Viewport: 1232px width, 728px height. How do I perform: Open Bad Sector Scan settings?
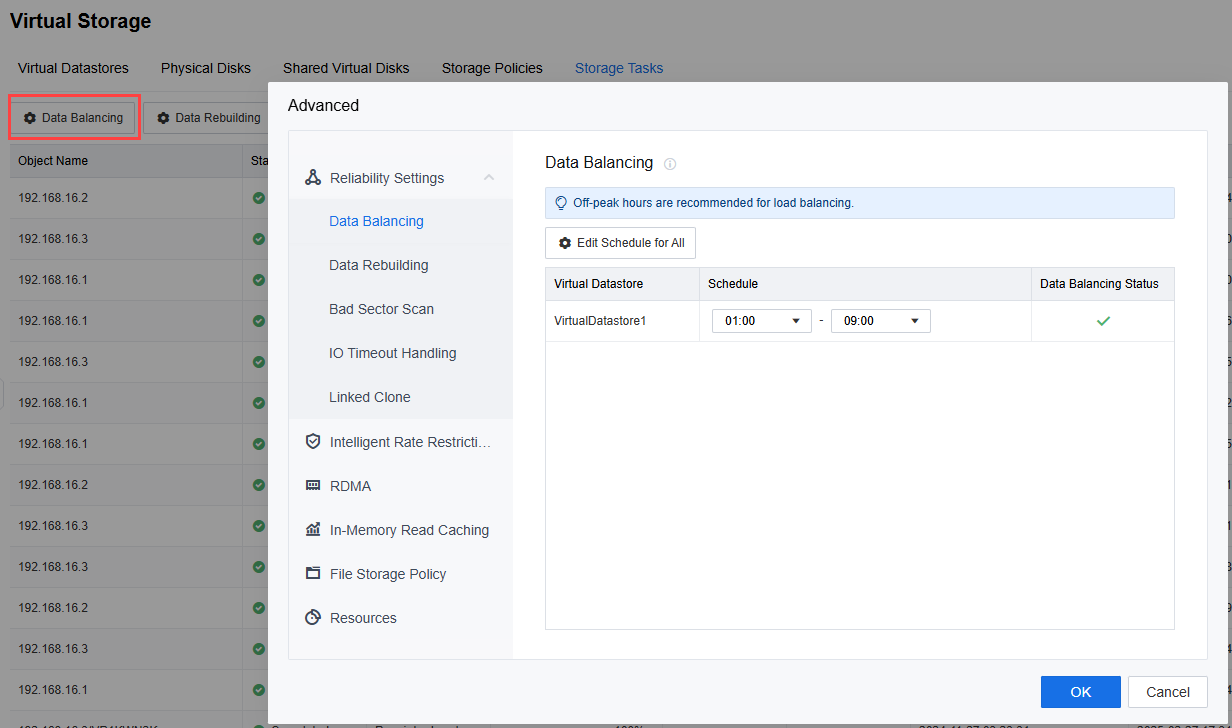point(381,309)
